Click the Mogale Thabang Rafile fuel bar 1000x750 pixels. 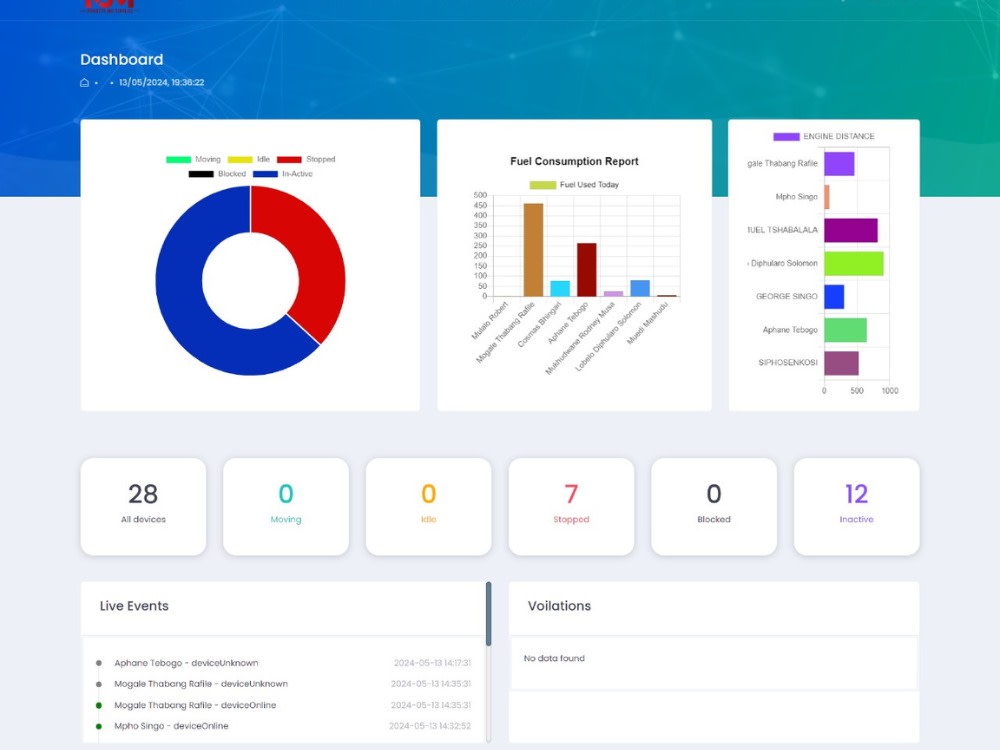click(x=533, y=250)
